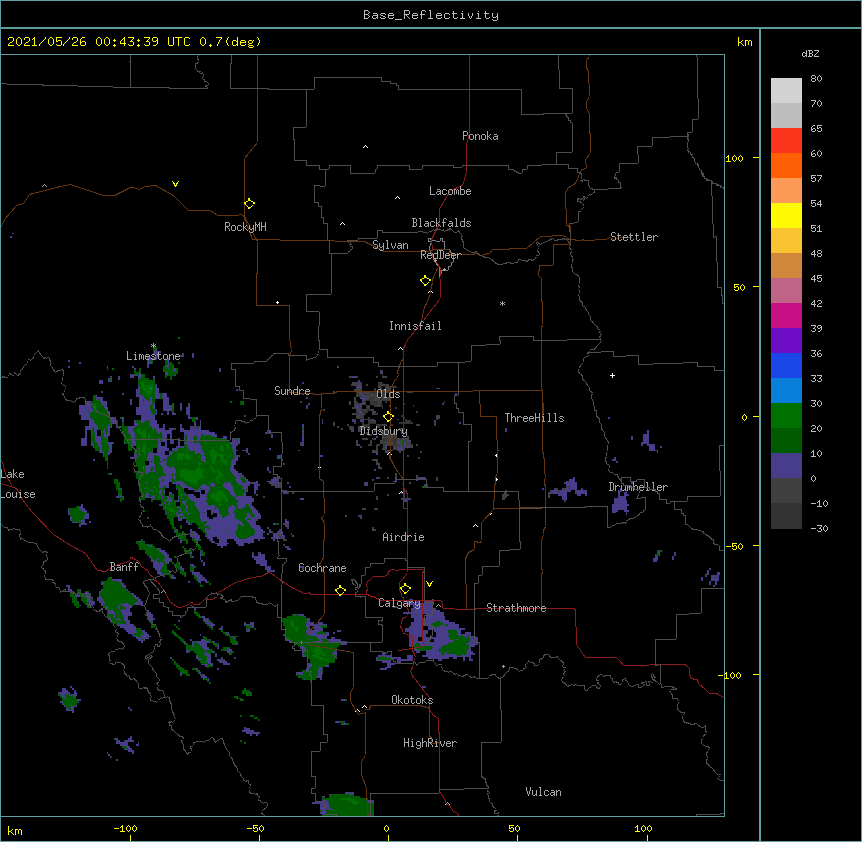Click the yellow diamond marker near RockyMH
Image resolution: width=862 pixels, height=842 pixels.
pos(249,204)
